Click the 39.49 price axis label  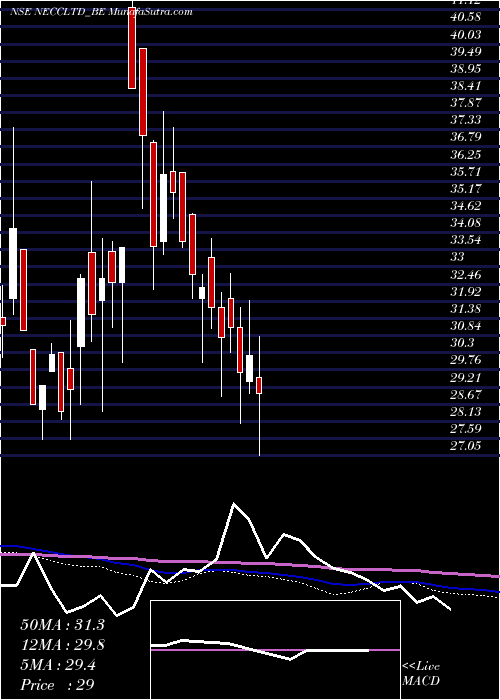[x=467, y=52]
